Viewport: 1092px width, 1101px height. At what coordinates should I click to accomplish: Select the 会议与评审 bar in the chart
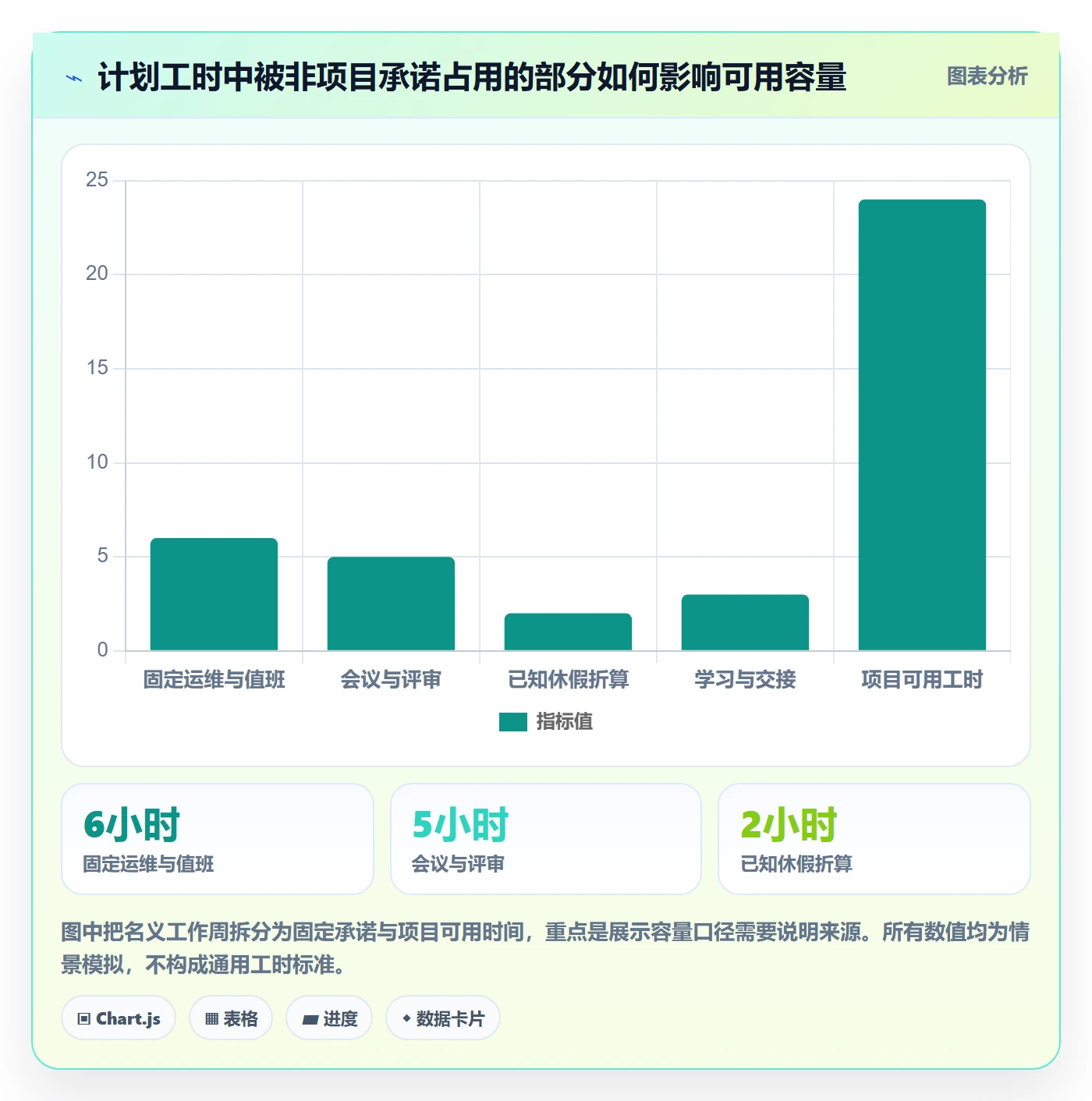[391, 604]
